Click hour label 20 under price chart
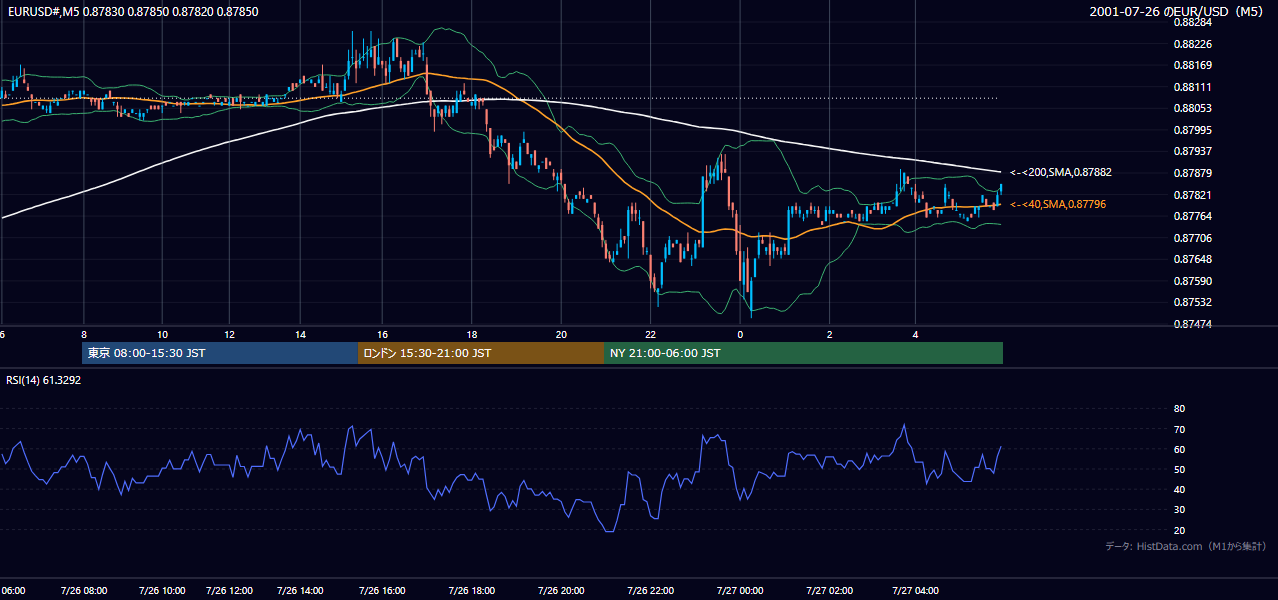Image resolution: width=1278 pixels, height=600 pixels. pos(561,334)
